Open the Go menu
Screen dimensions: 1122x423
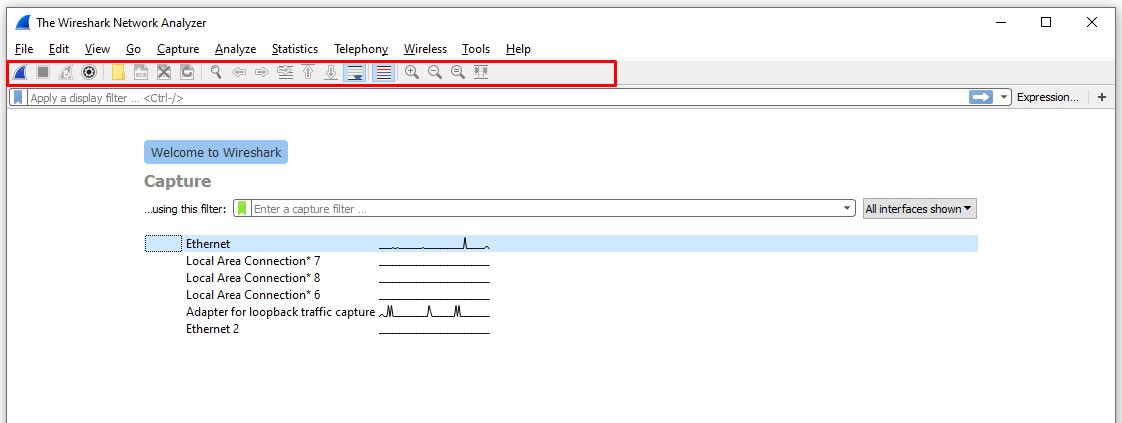point(133,49)
